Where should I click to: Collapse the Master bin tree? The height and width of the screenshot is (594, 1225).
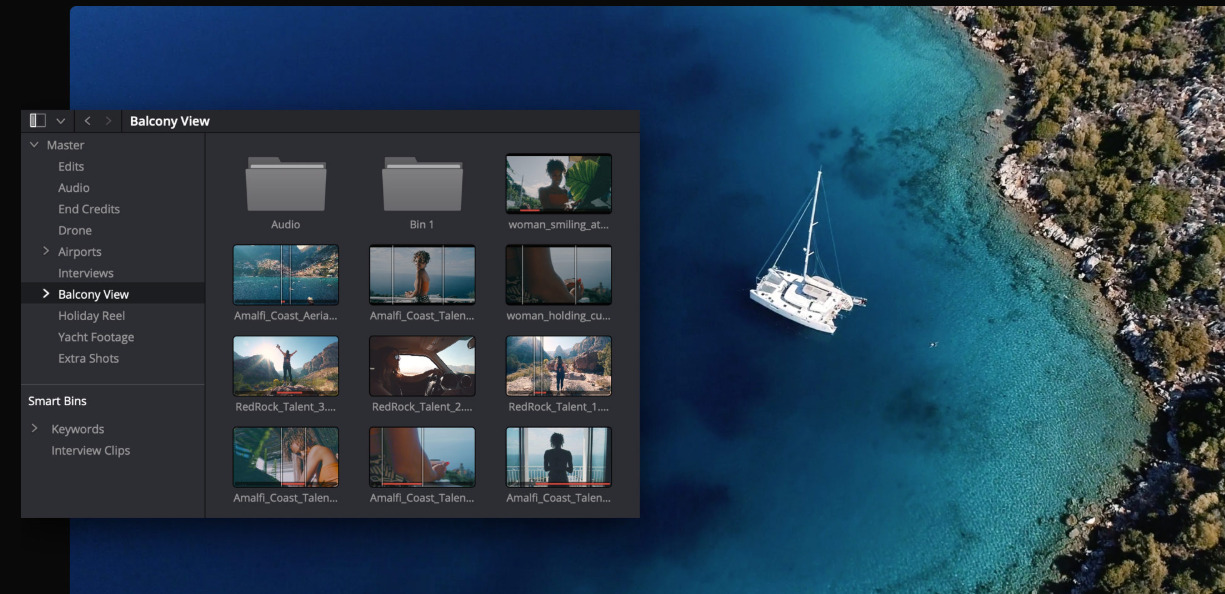tap(35, 145)
